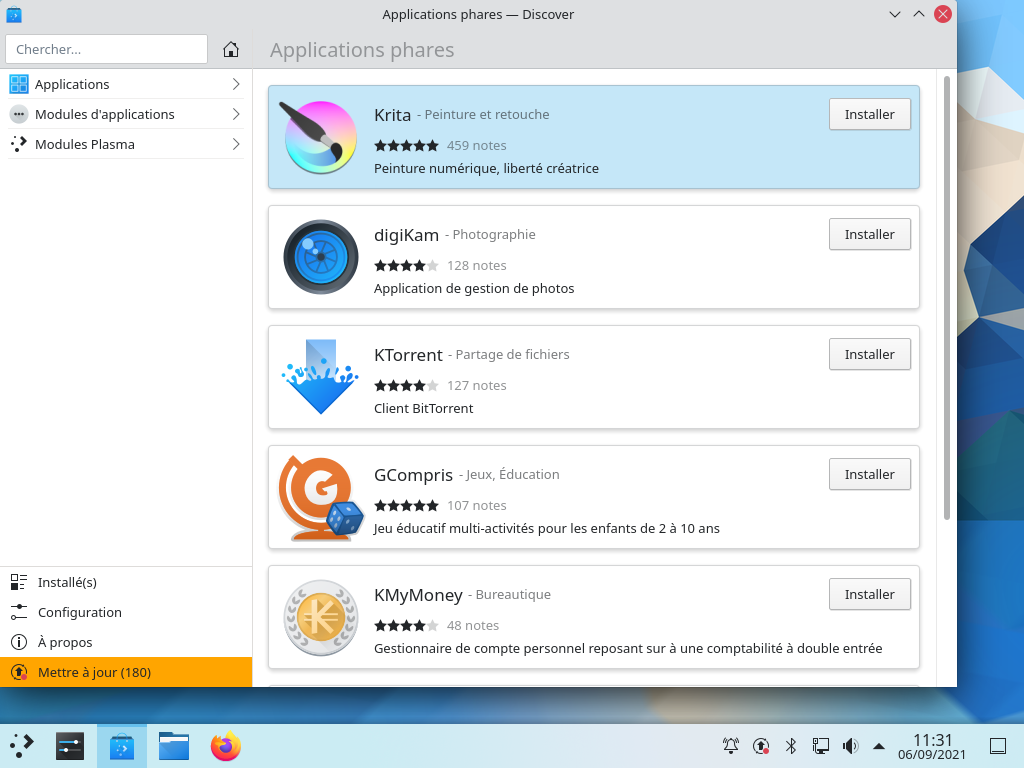1024x768 pixels.
Task: Install KTorrent
Action: [x=869, y=355]
